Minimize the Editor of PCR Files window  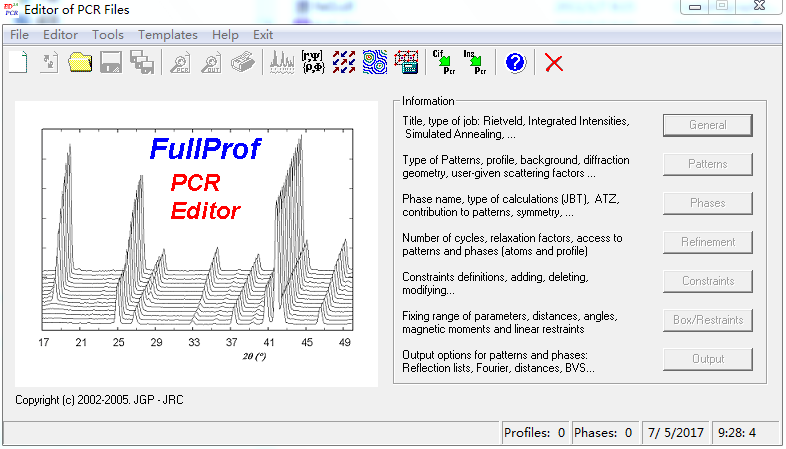pos(696,6)
